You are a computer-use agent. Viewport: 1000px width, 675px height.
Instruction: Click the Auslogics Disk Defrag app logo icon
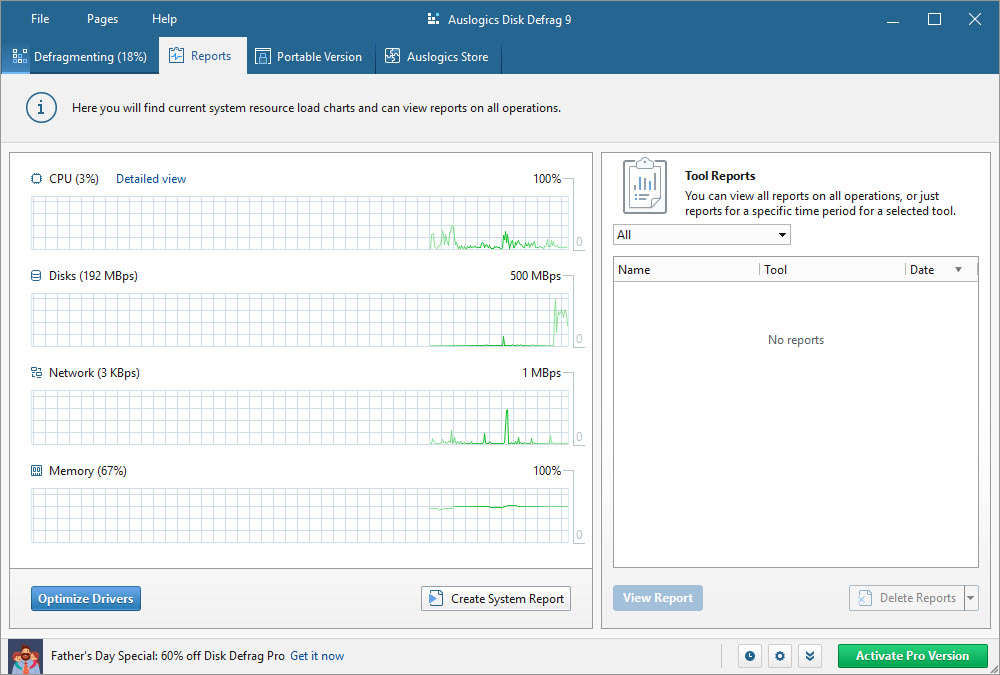pos(434,19)
